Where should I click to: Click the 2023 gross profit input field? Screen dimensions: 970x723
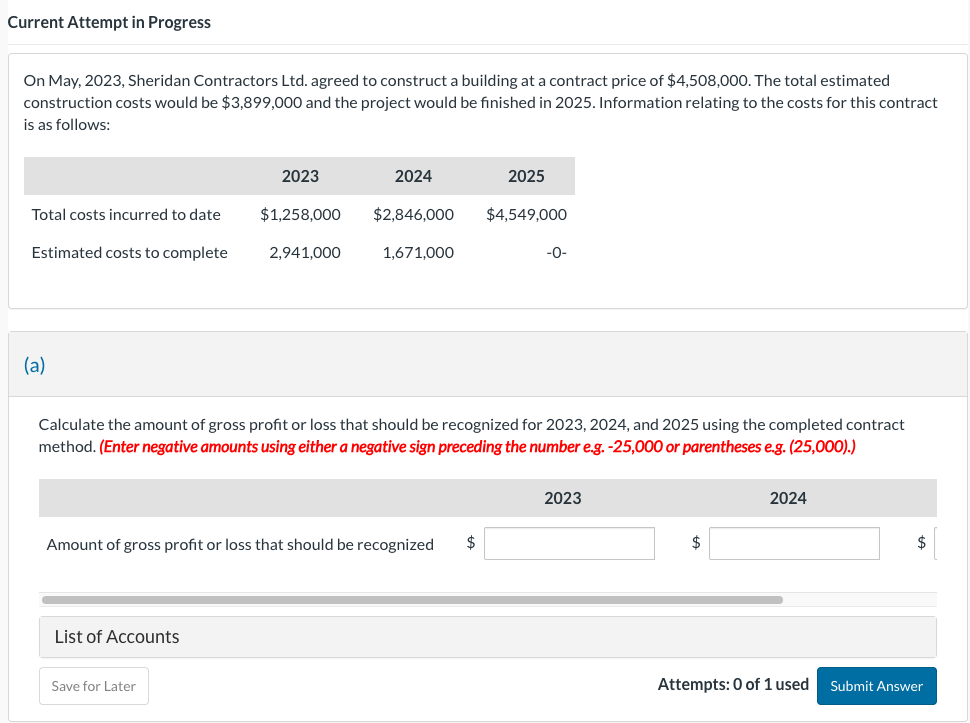coord(568,543)
